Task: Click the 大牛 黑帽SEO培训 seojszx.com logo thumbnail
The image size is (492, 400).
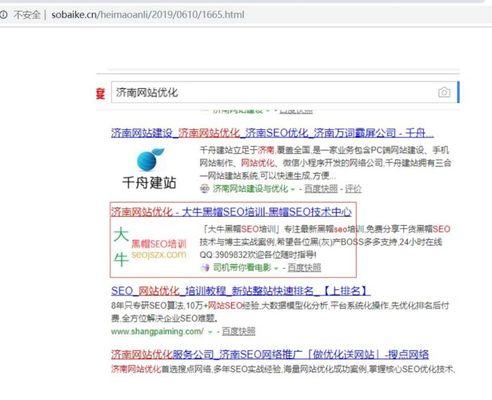Action: (150, 247)
